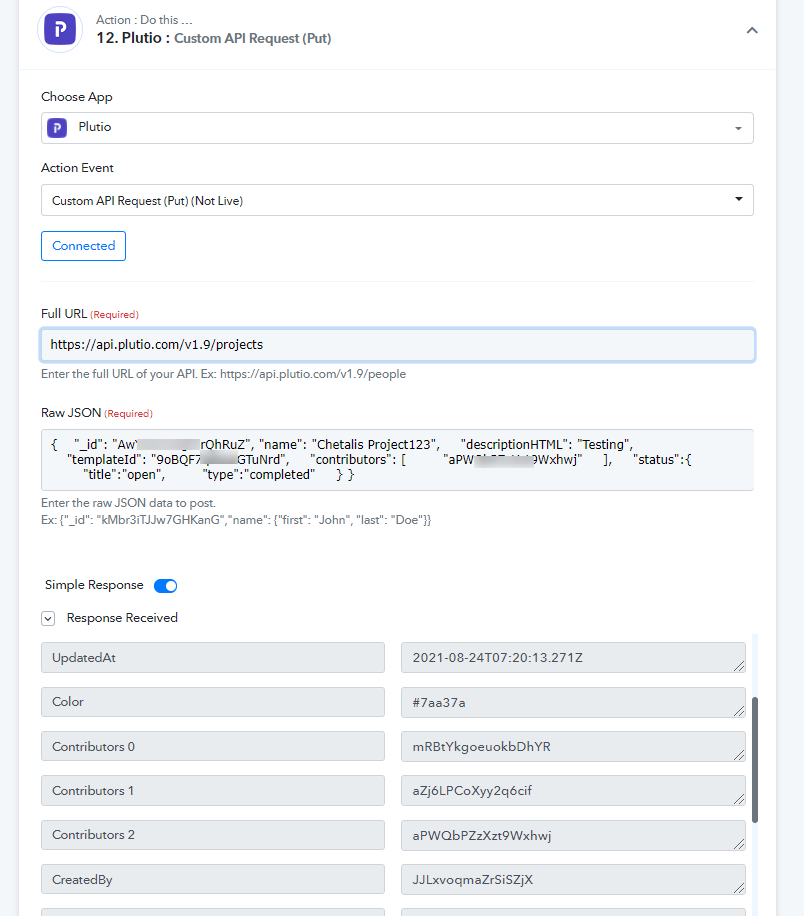The image size is (804, 916).
Task: Click the CreatedBy label field
Action: (213, 879)
